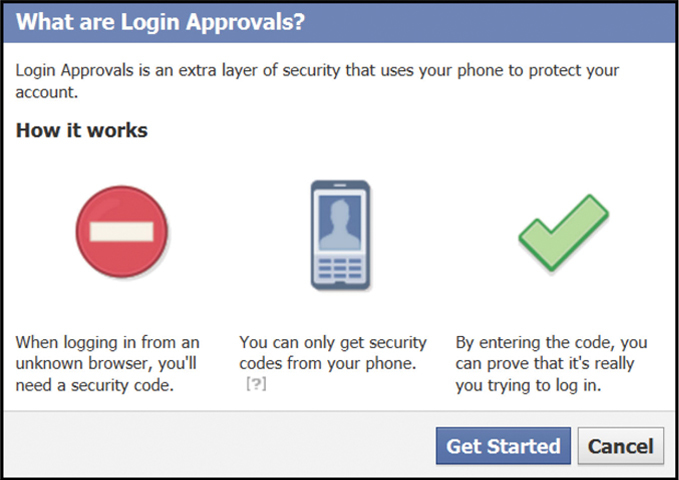Click the Cancel button
The image size is (679, 480).
621,446
